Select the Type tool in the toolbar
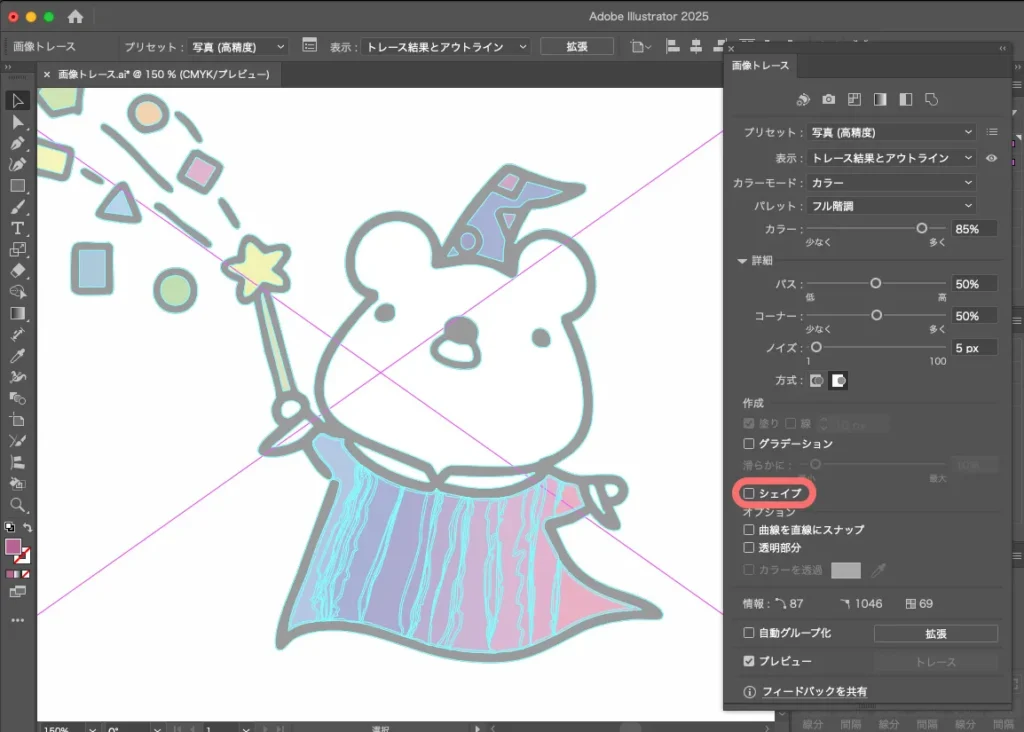Image resolution: width=1024 pixels, height=732 pixels. [18, 229]
